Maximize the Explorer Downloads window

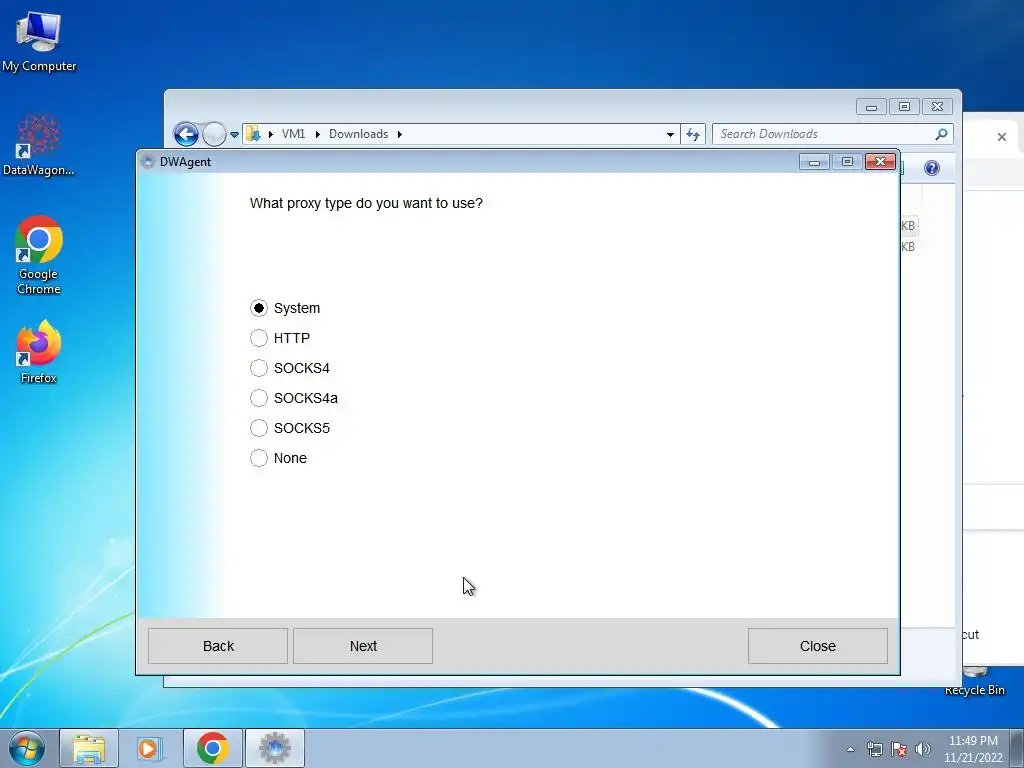(x=904, y=106)
